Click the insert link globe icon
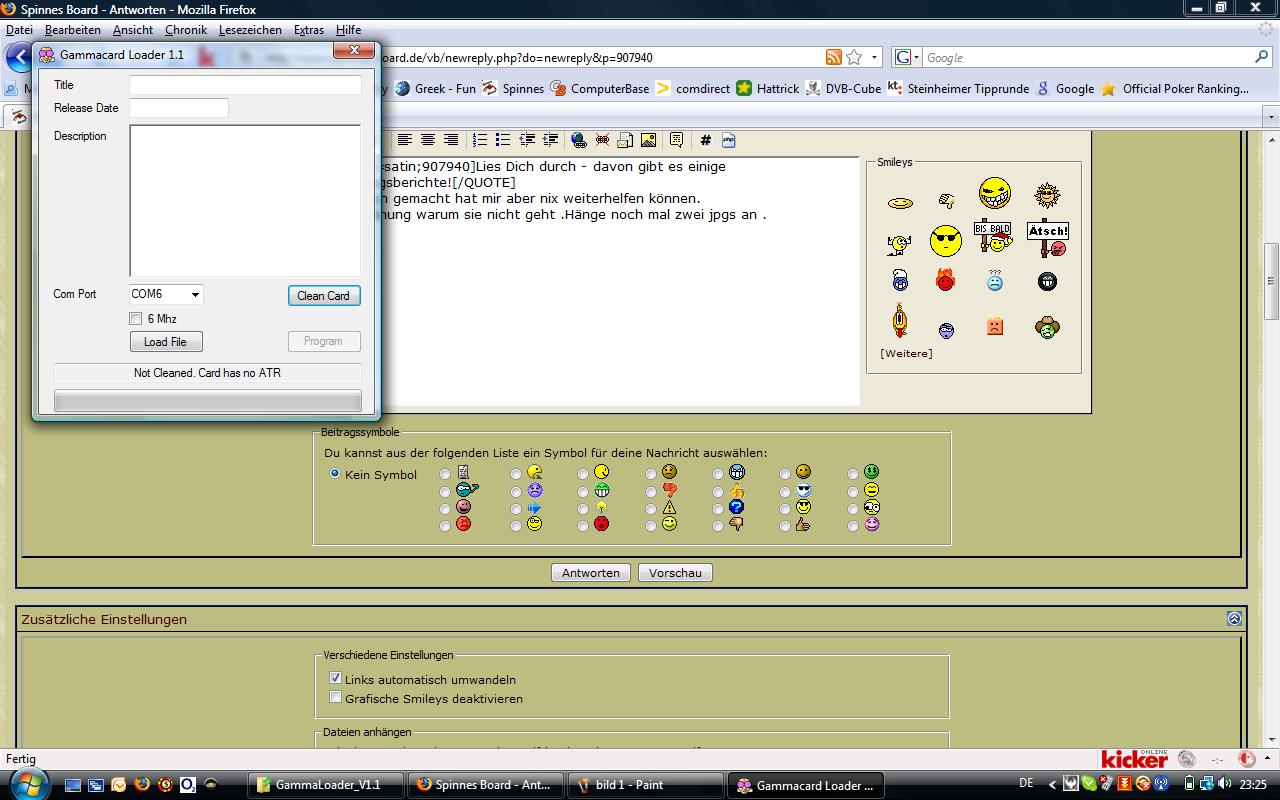Viewport: 1280px width, 800px height. click(578, 140)
